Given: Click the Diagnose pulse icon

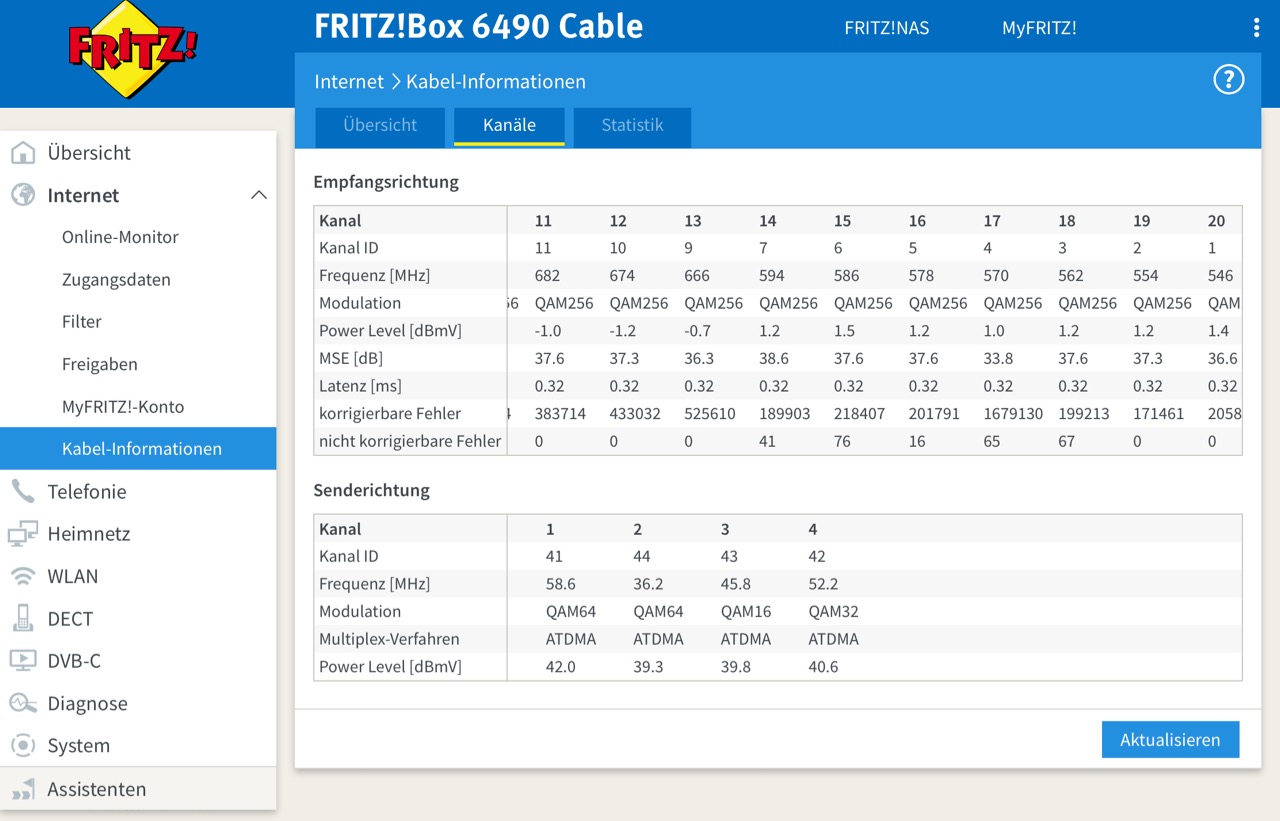Looking at the screenshot, I should point(22,703).
